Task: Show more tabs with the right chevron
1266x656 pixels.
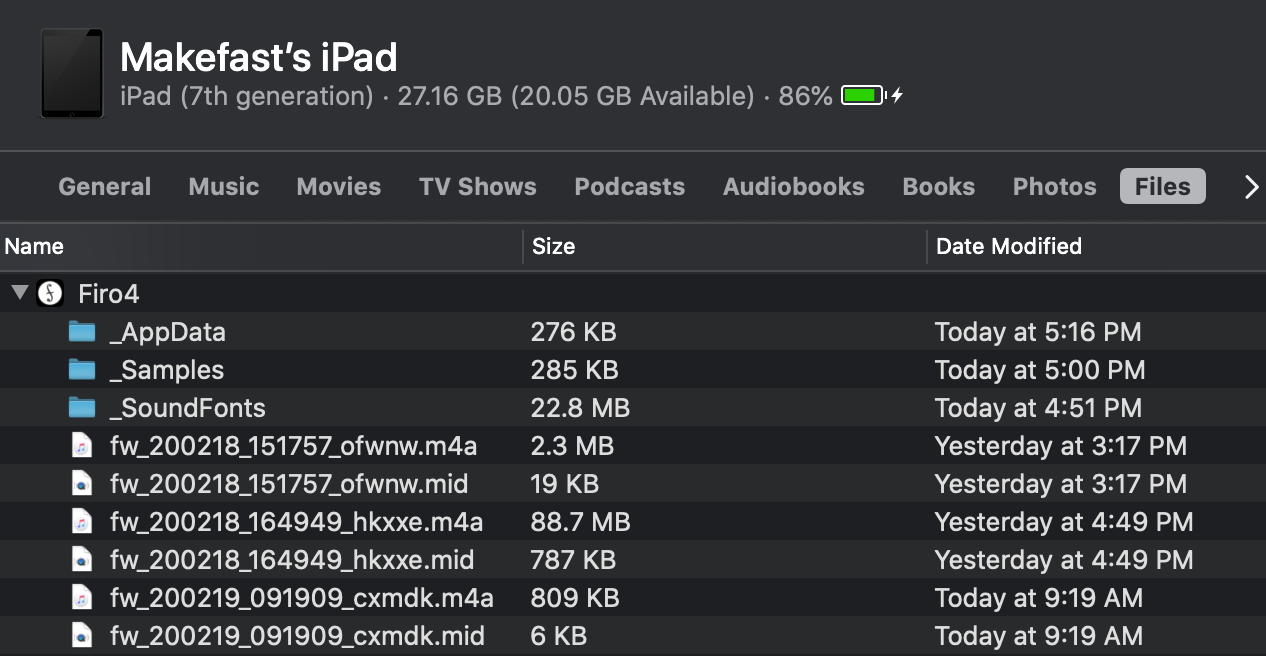Action: (1251, 187)
